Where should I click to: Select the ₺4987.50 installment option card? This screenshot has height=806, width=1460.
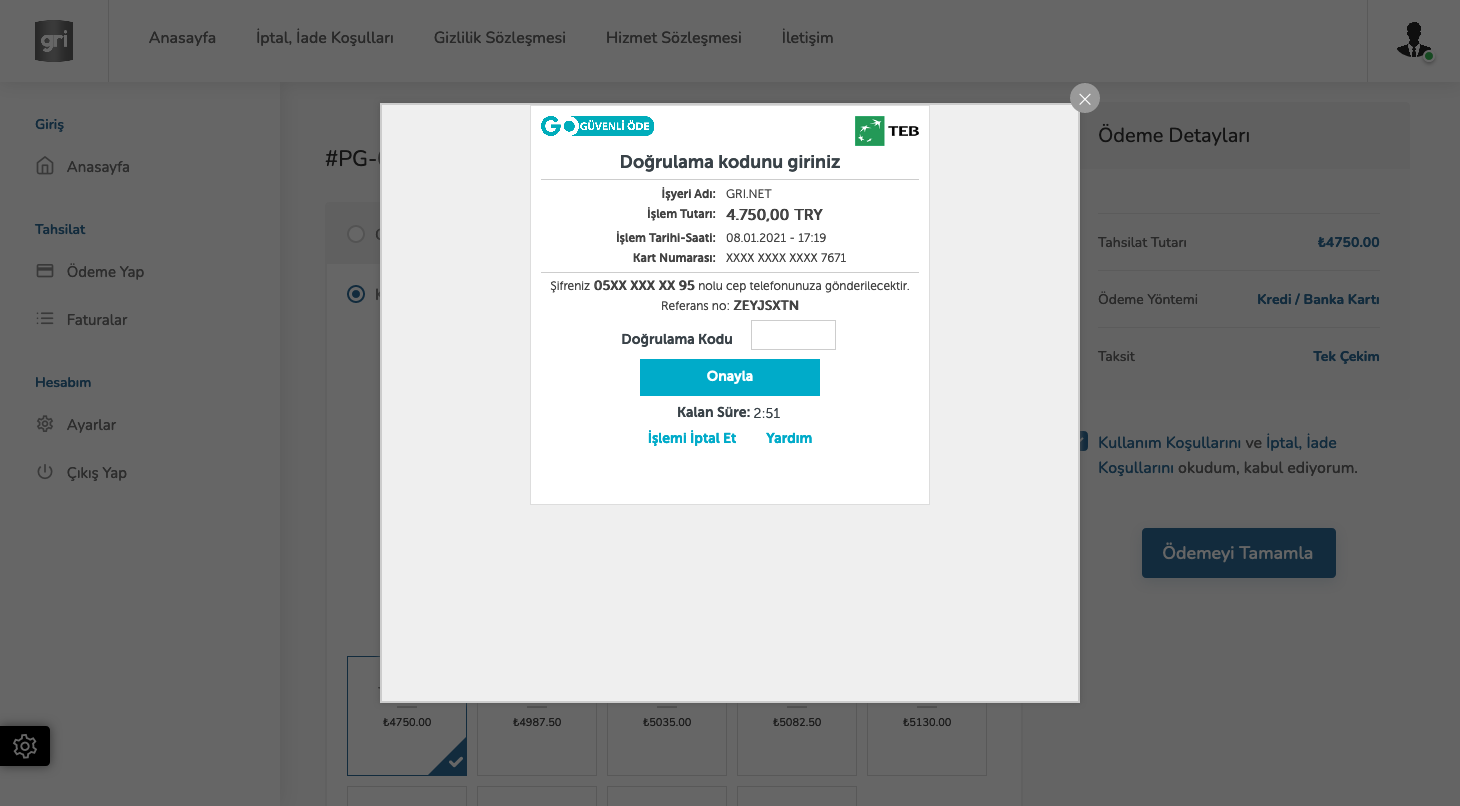(x=537, y=738)
